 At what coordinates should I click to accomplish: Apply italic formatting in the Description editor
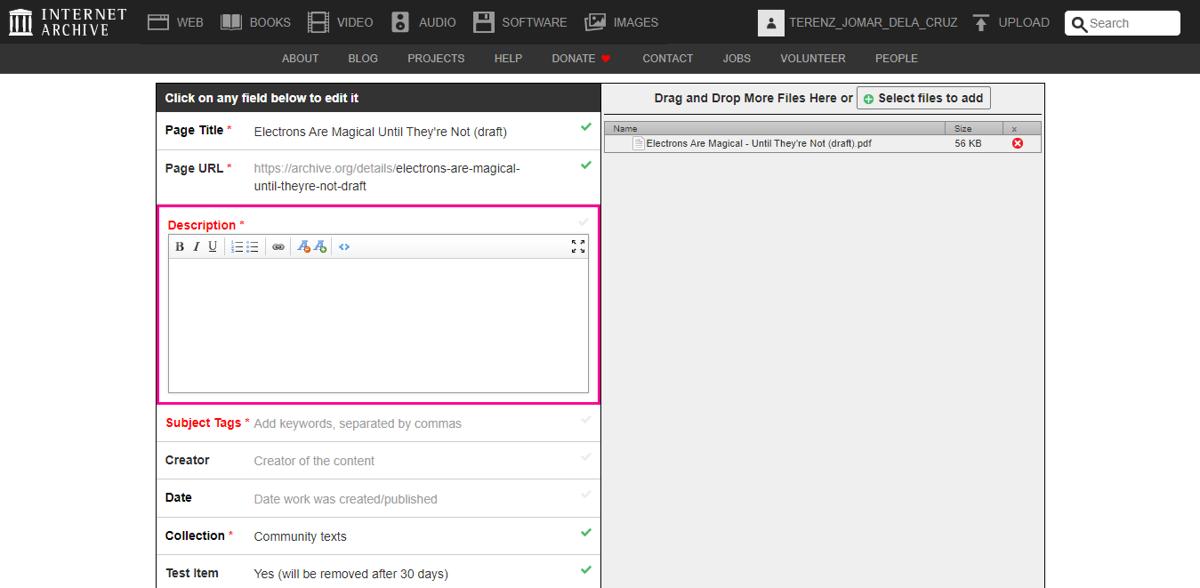[195, 246]
